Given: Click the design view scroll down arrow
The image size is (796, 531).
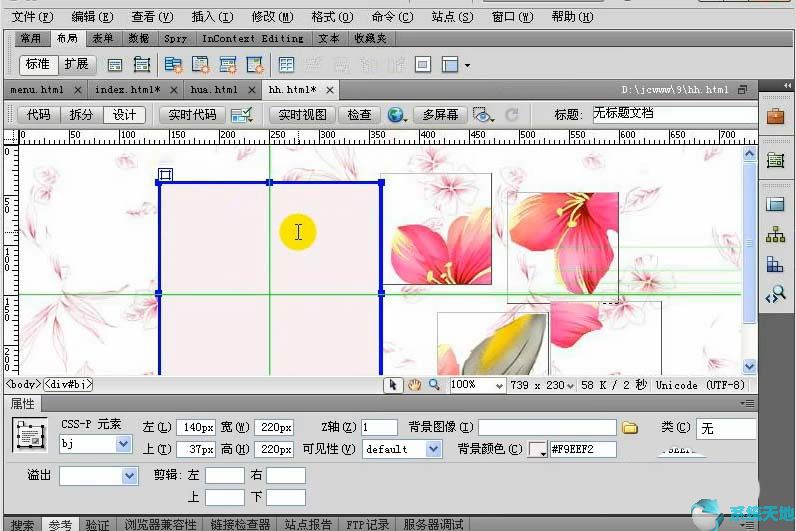Looking at the screenshot, I should tap(749, 366).
